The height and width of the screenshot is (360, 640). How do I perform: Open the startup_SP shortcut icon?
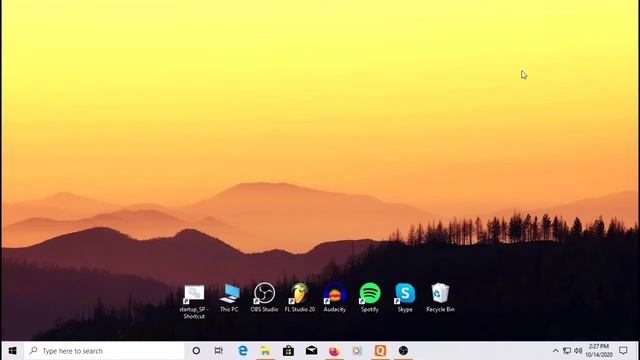(x=194, y=301)
